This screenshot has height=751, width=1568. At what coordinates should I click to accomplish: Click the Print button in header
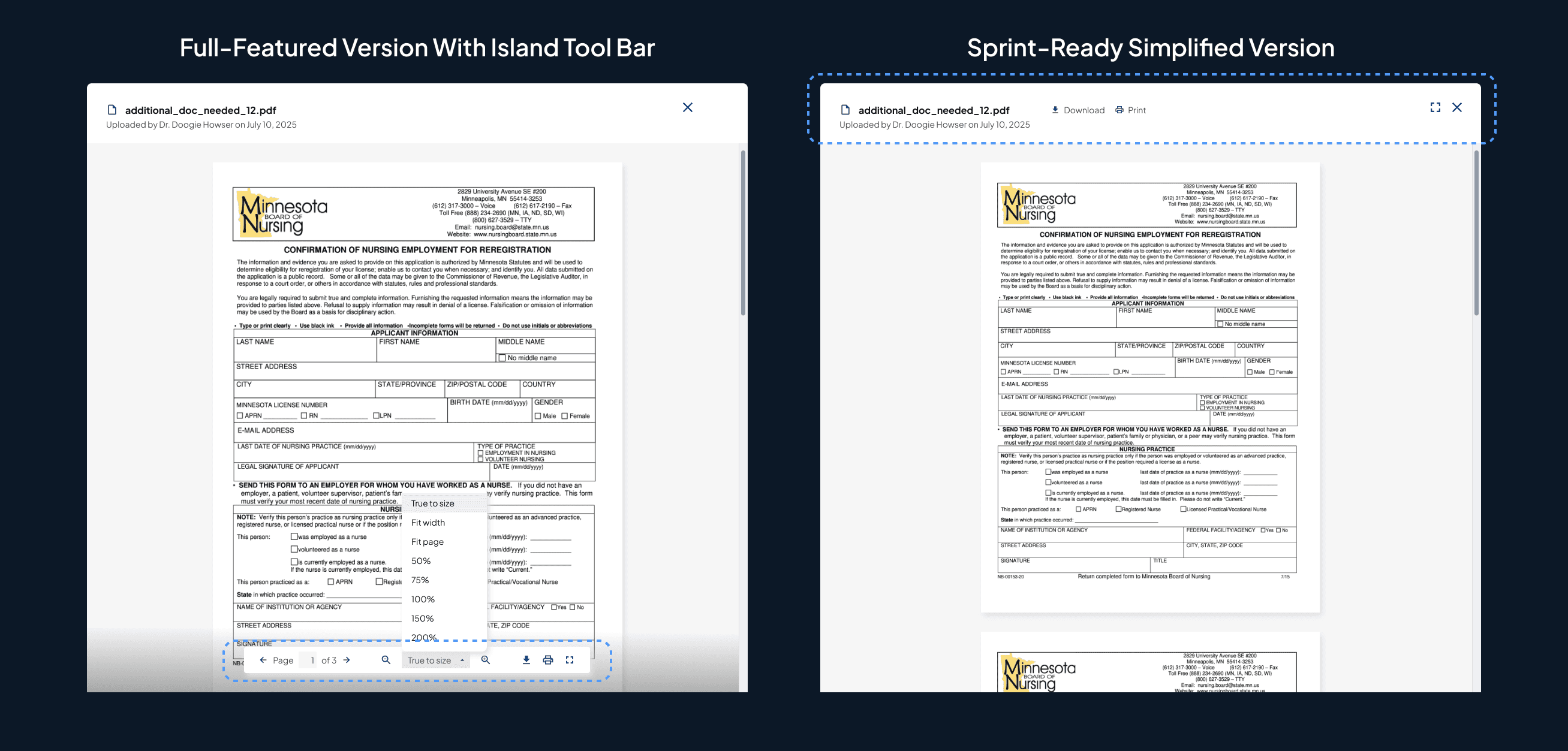tap(1130, 110)
